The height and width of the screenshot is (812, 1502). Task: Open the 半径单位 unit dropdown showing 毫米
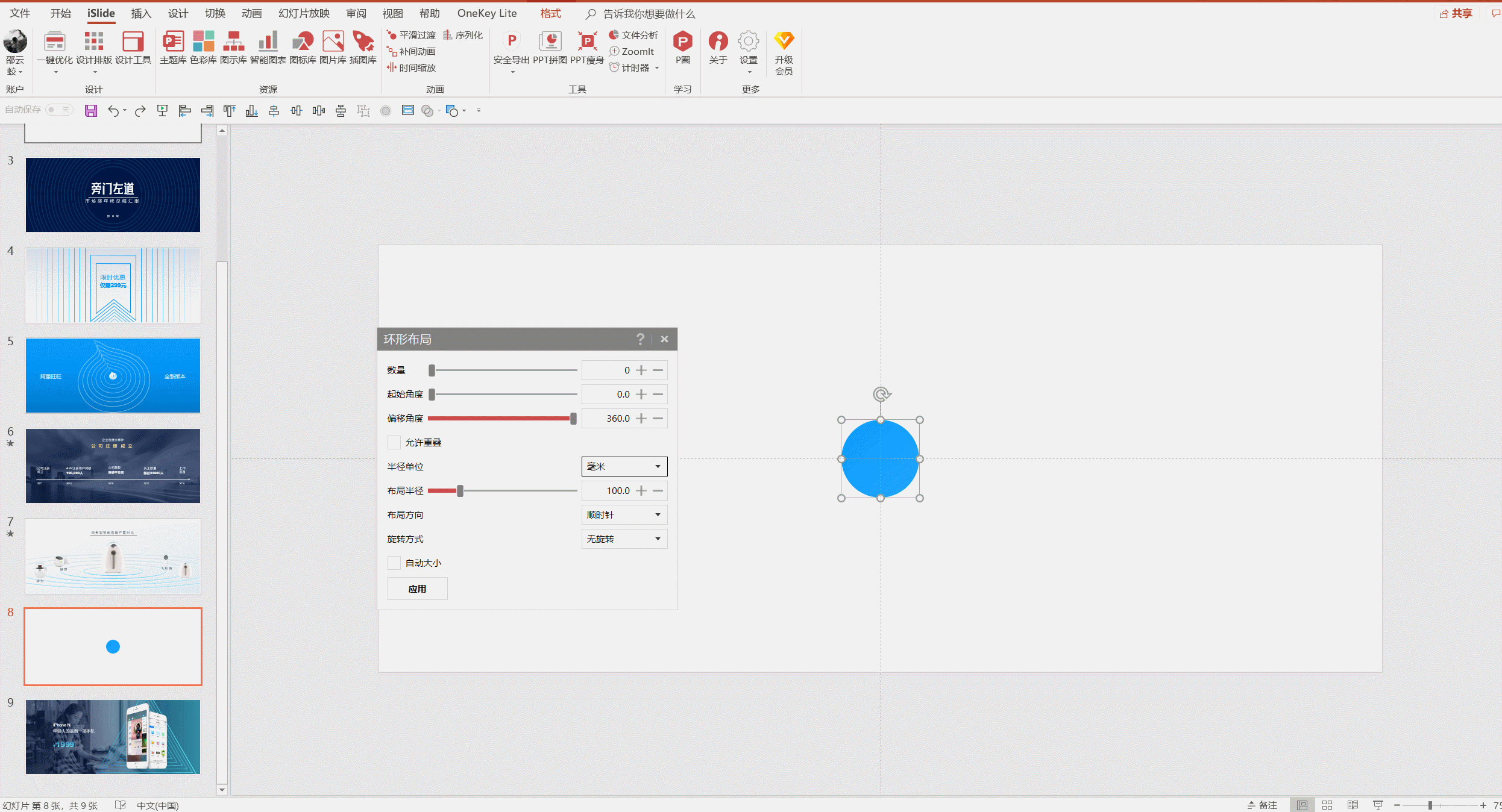[x=624, y=466]
